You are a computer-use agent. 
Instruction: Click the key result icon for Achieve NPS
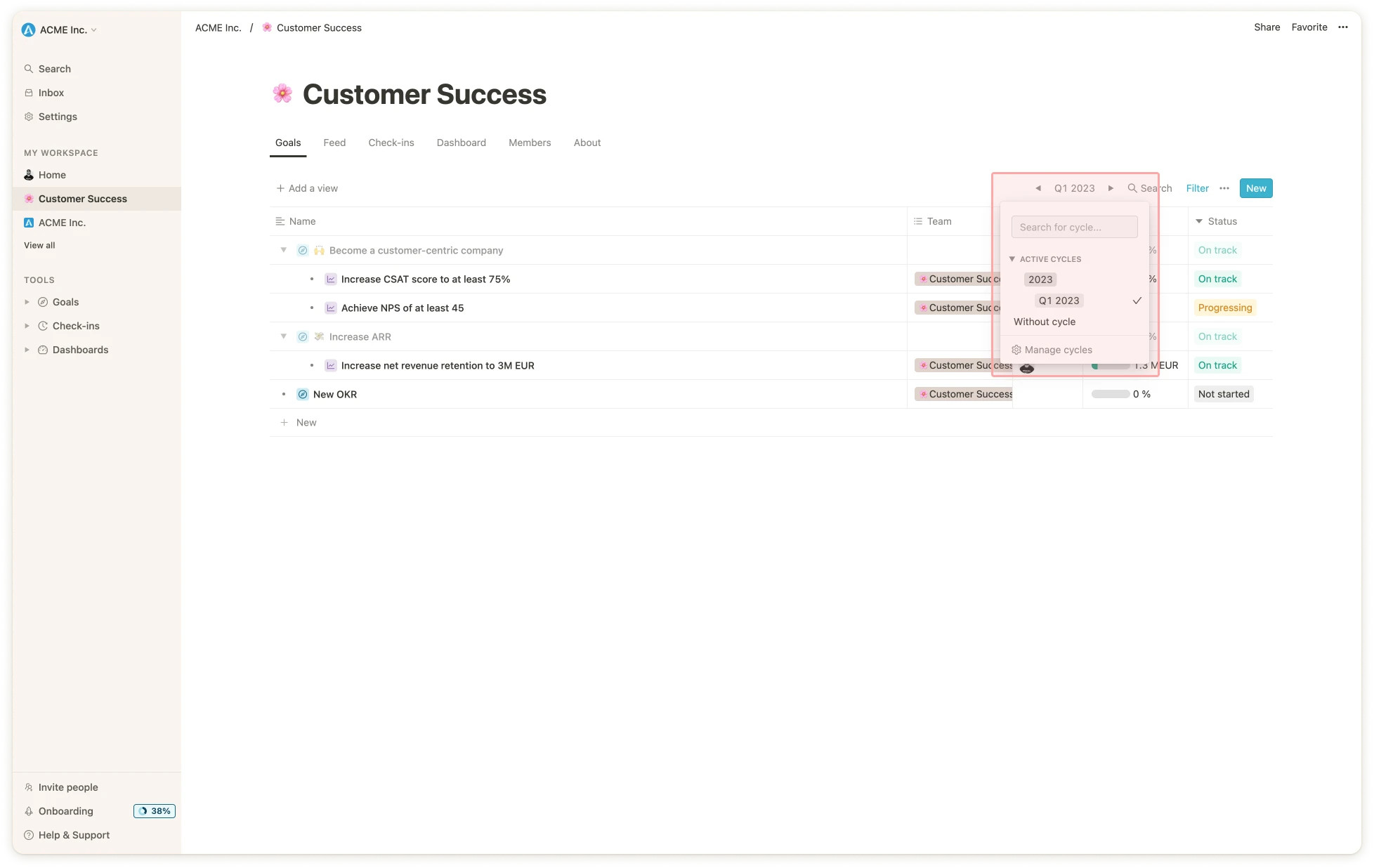click(330, 308)
